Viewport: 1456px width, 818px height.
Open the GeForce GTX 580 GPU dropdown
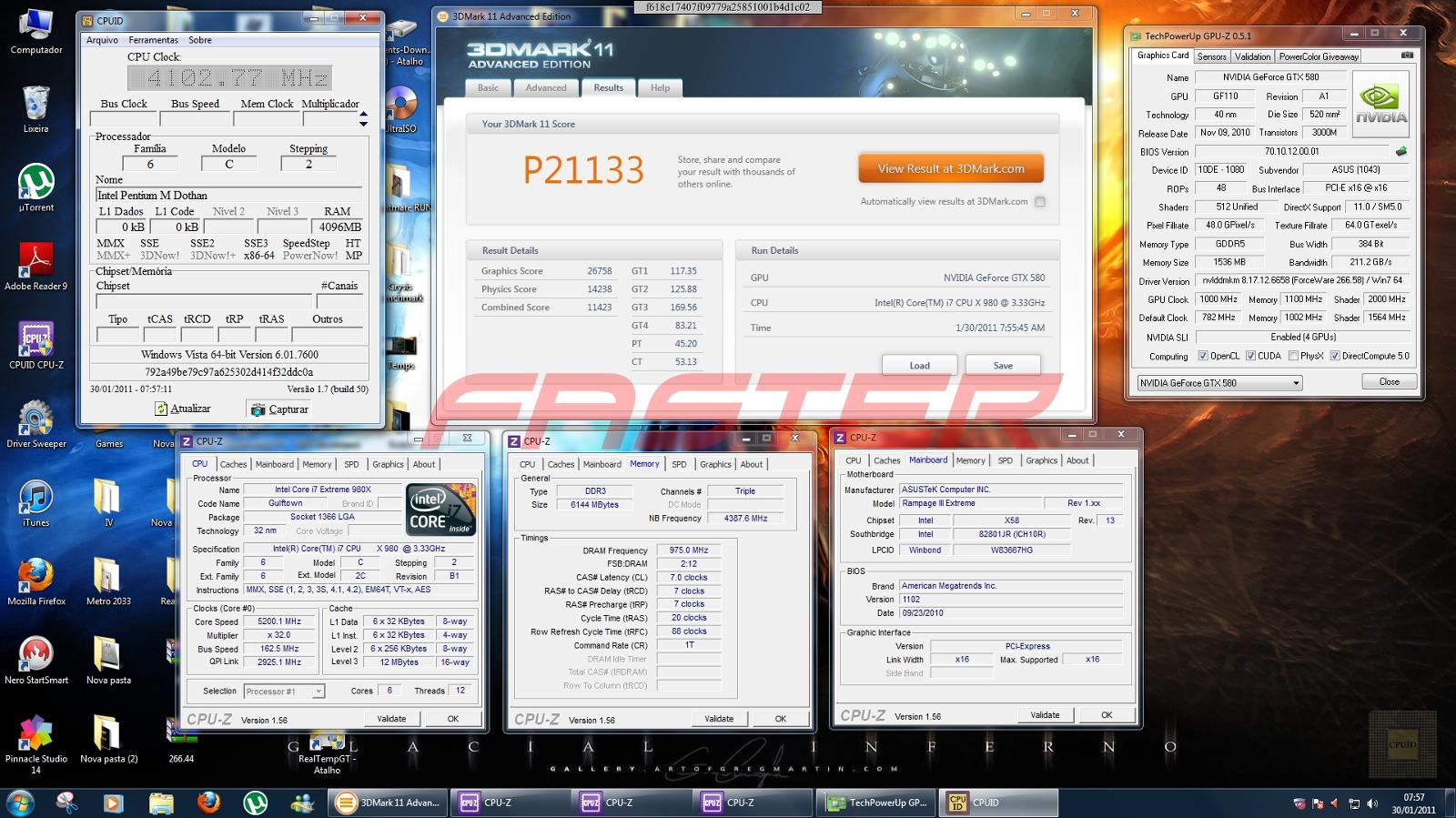coord(1219,383)
